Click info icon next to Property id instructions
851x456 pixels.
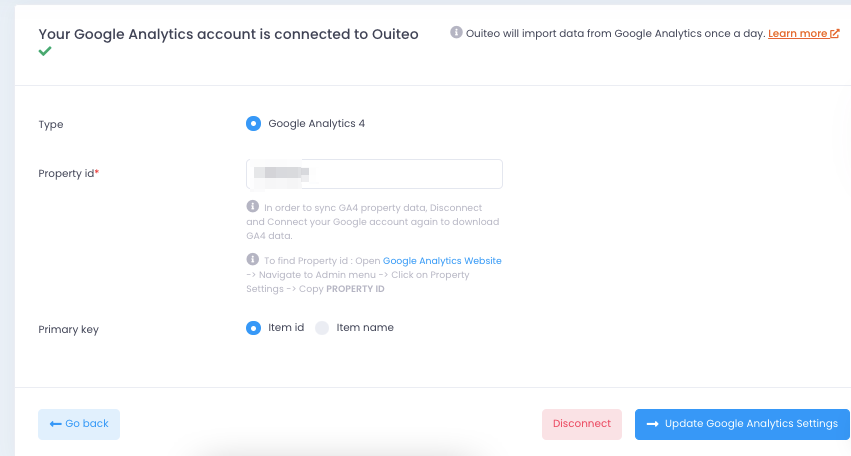(252, 259)
